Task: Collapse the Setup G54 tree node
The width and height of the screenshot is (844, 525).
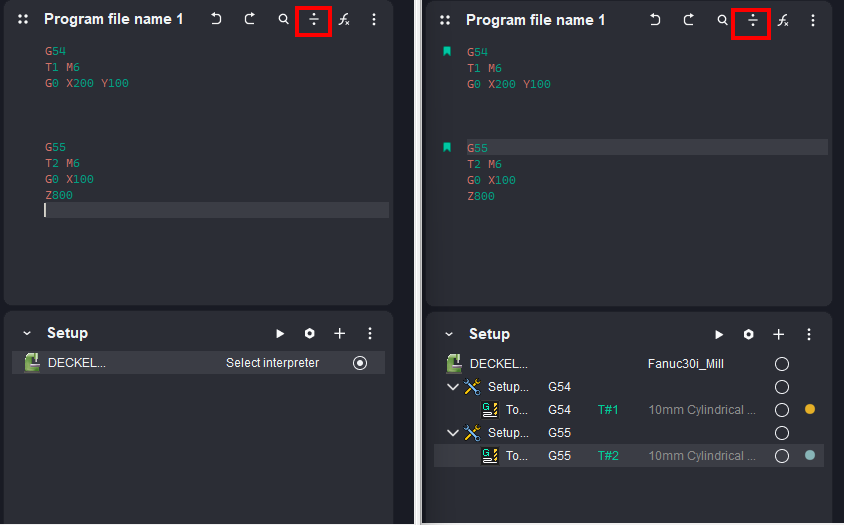Action: click(453, 387)
